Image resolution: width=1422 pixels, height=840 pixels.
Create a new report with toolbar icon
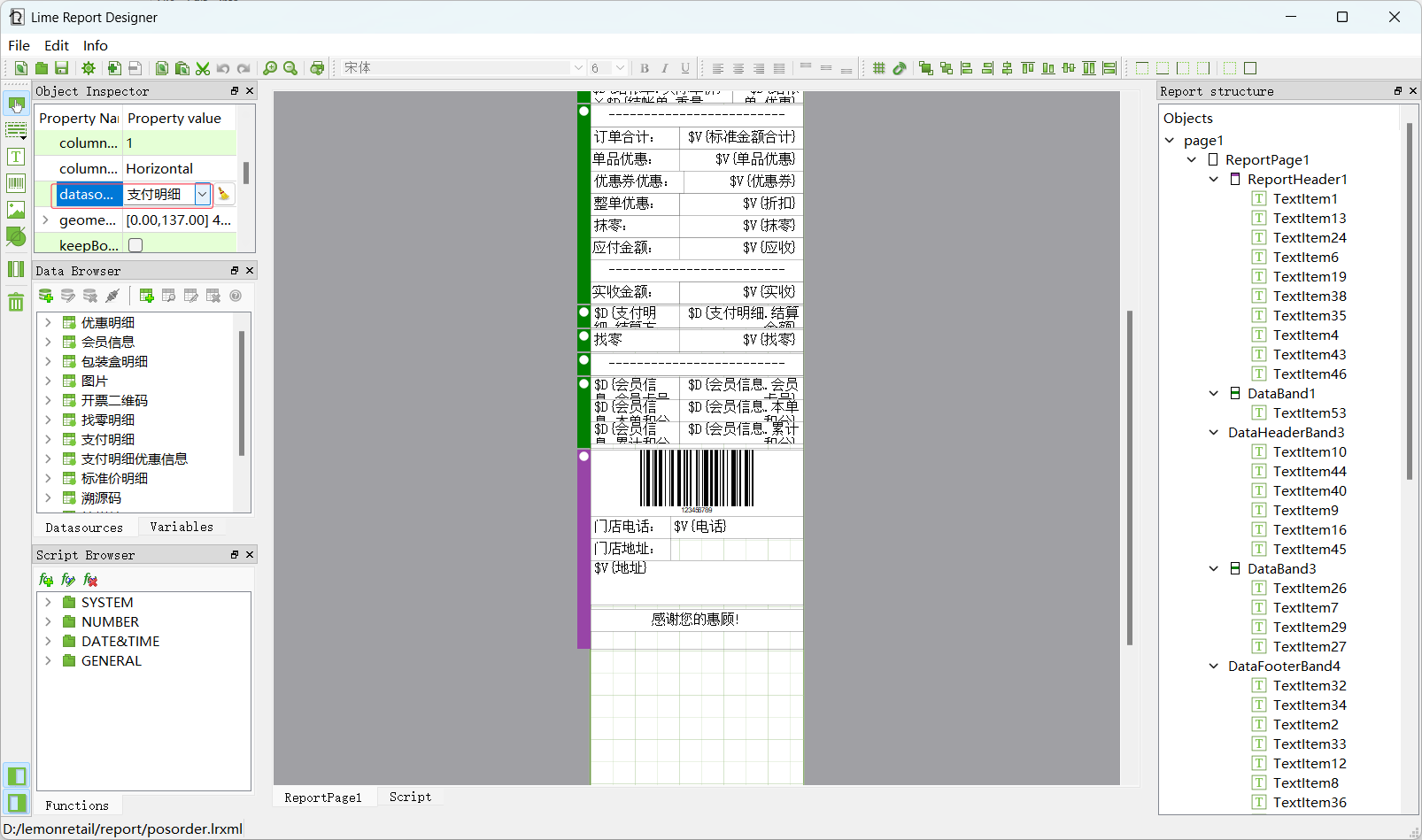click(20, 68)
